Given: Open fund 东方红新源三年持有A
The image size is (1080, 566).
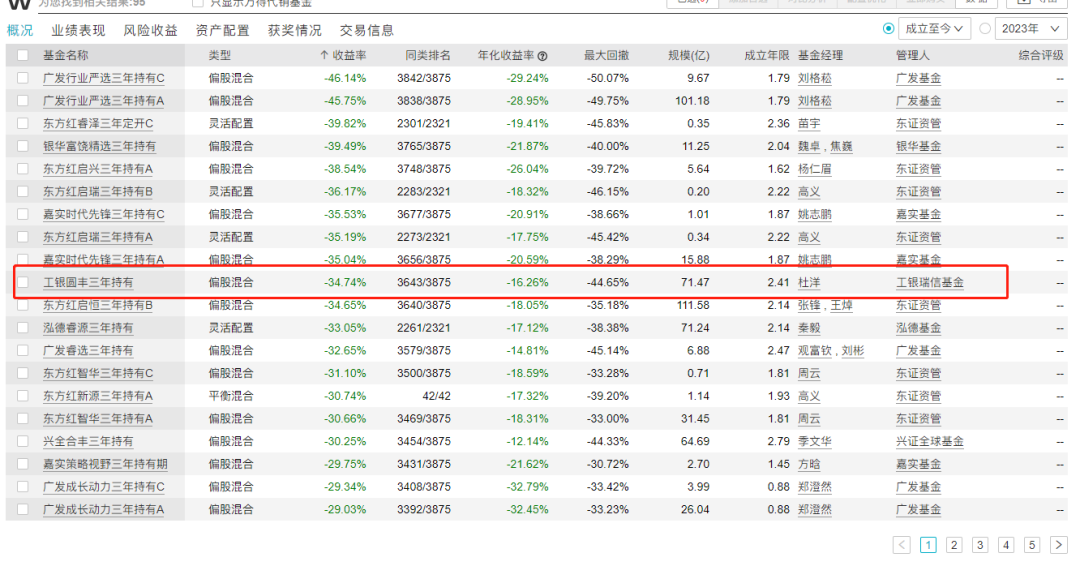Looking at the screenshot, I should pyautogui.click(x=98, y=396).
